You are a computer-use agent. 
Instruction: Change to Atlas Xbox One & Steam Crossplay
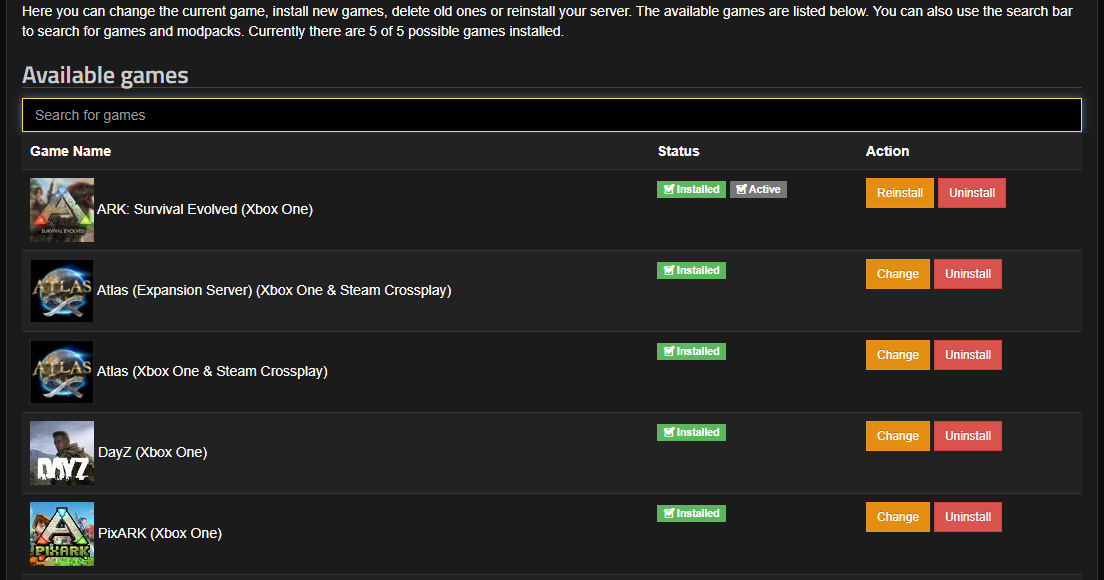coord(898,355)
